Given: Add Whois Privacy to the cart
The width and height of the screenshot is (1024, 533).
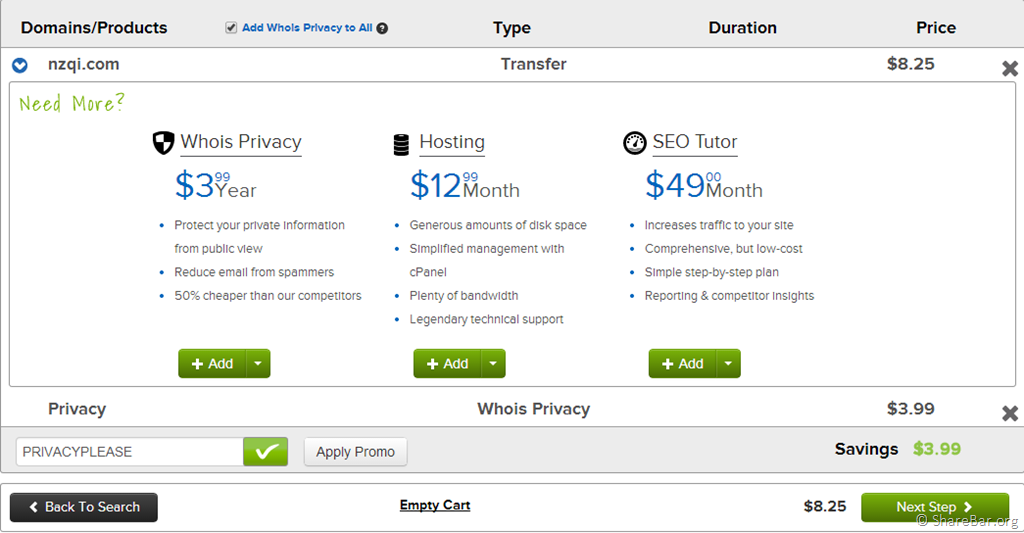Looking at the screenshot, I should pyautogui.click(x=211, y=364).
